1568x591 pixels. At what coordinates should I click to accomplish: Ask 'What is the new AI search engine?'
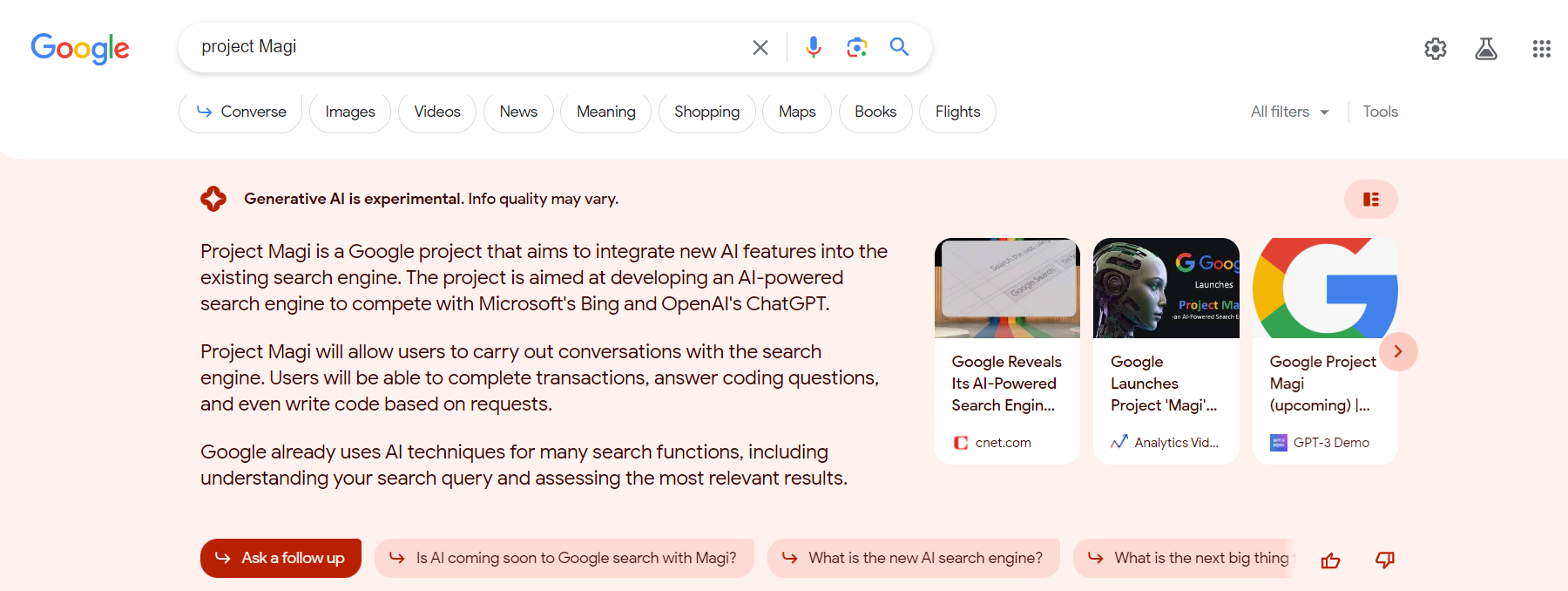[x=914, y=558]
